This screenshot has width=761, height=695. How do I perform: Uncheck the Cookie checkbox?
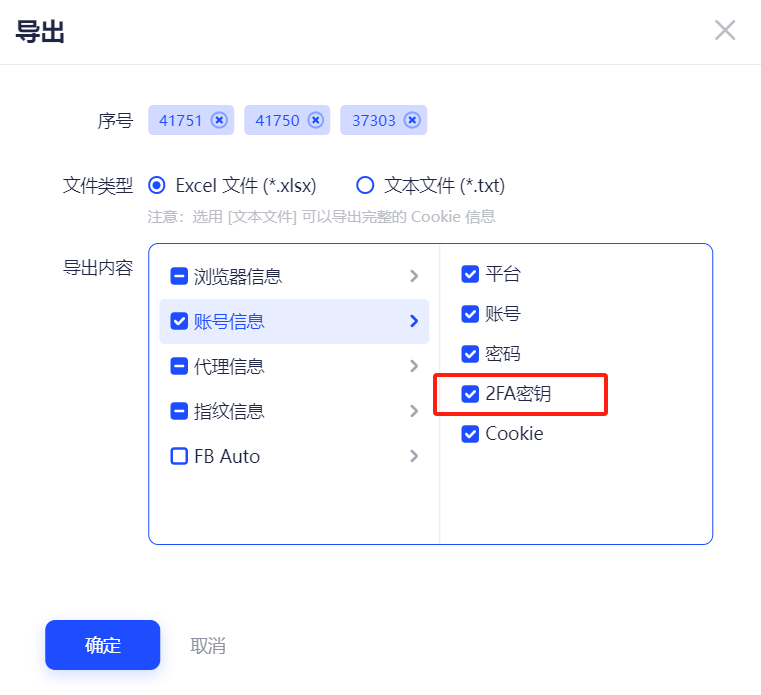coord(470,433)
